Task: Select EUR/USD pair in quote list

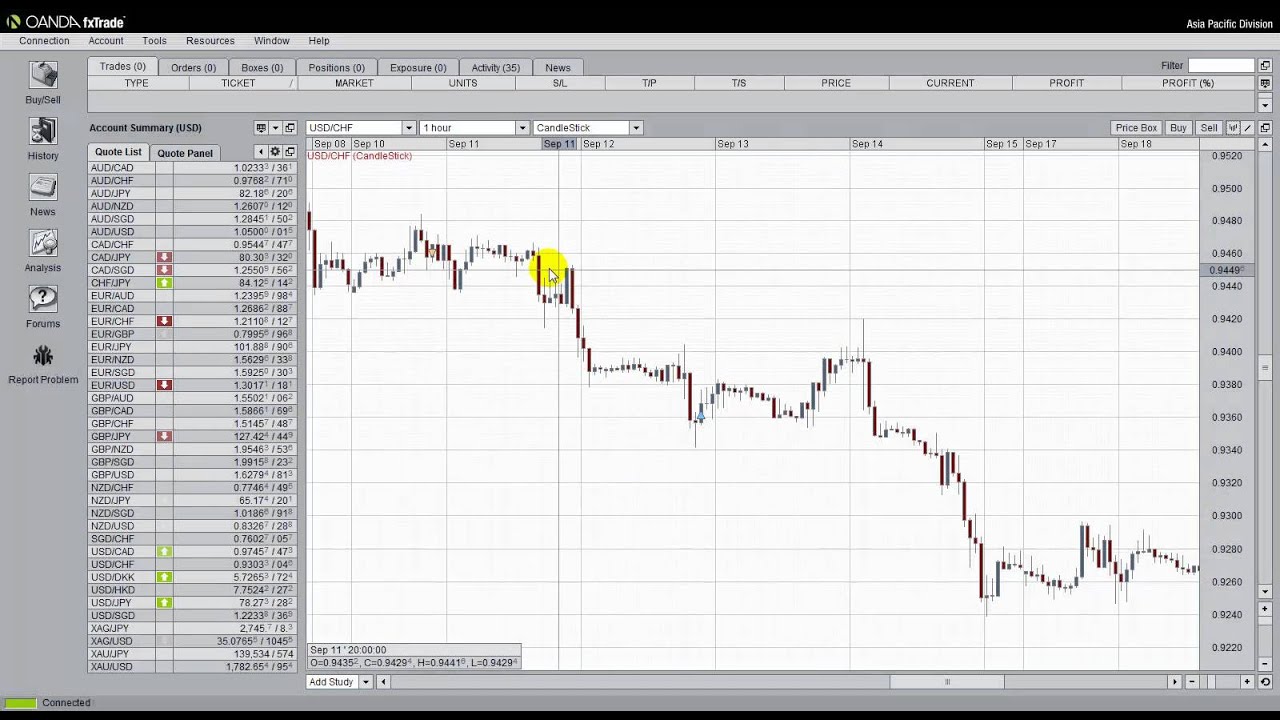Action: (x=192, y=385)
